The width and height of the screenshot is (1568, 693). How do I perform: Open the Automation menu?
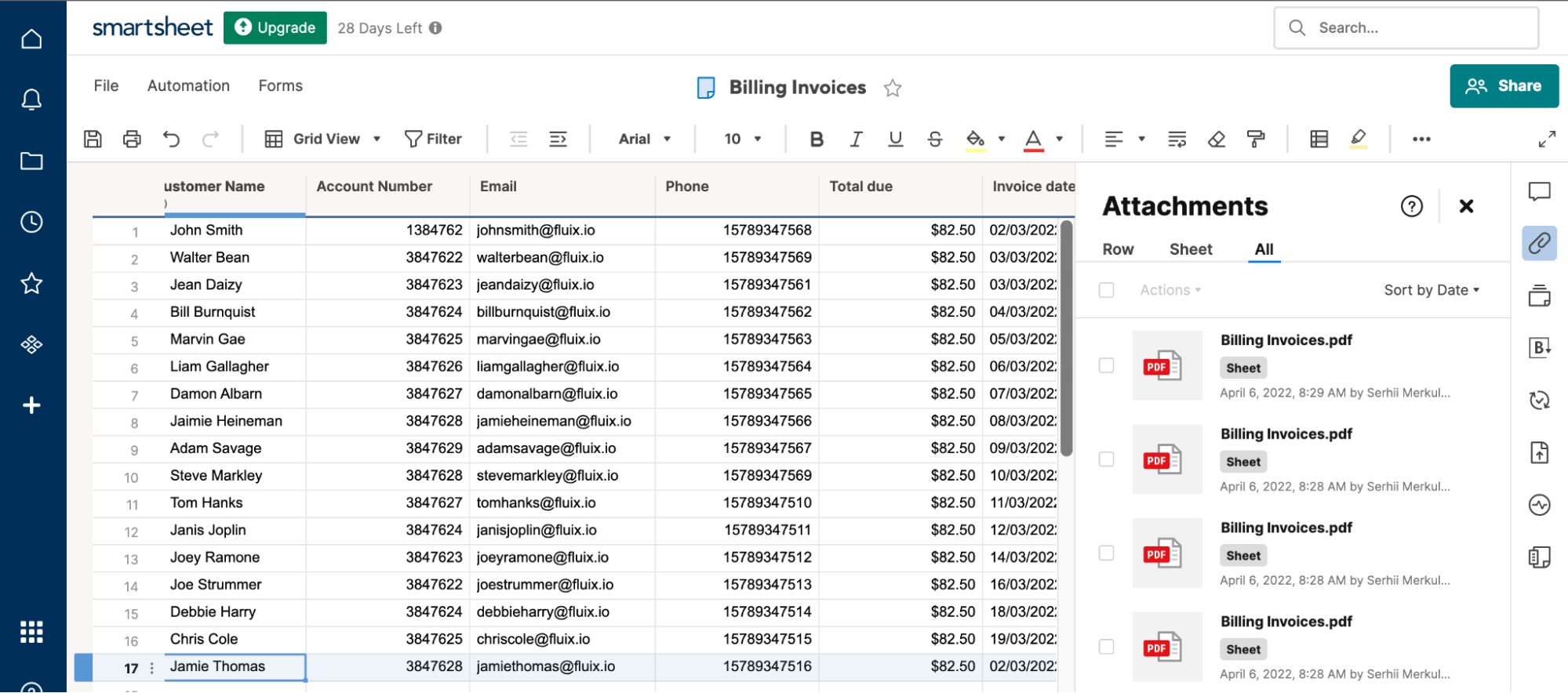pyautogui.click(x=188, y=85)
